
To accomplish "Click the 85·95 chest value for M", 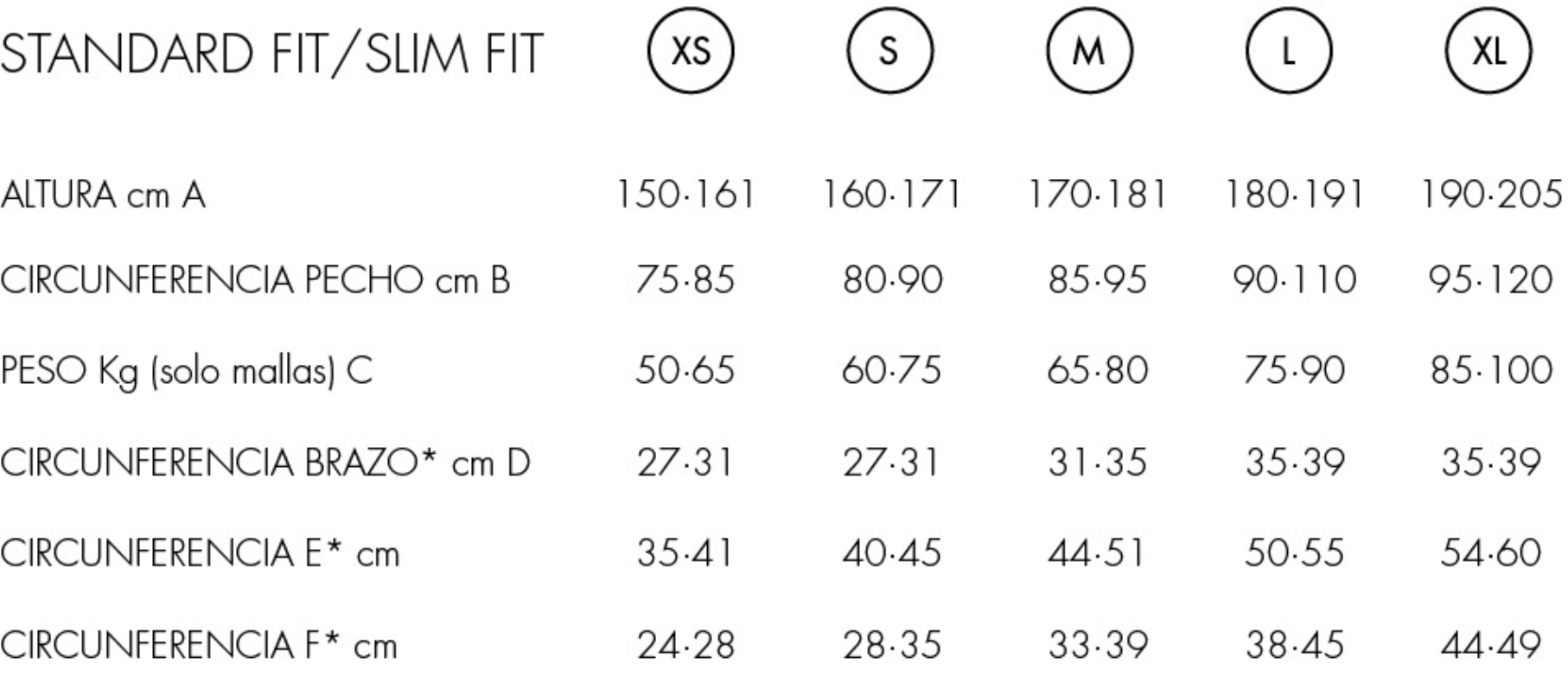I will coord(1098,280).
